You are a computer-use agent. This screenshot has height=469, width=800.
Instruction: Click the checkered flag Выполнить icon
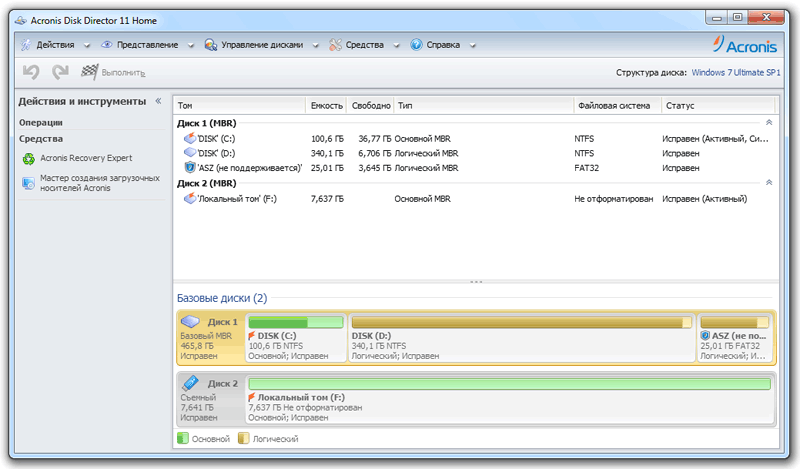tap(89, 72)
